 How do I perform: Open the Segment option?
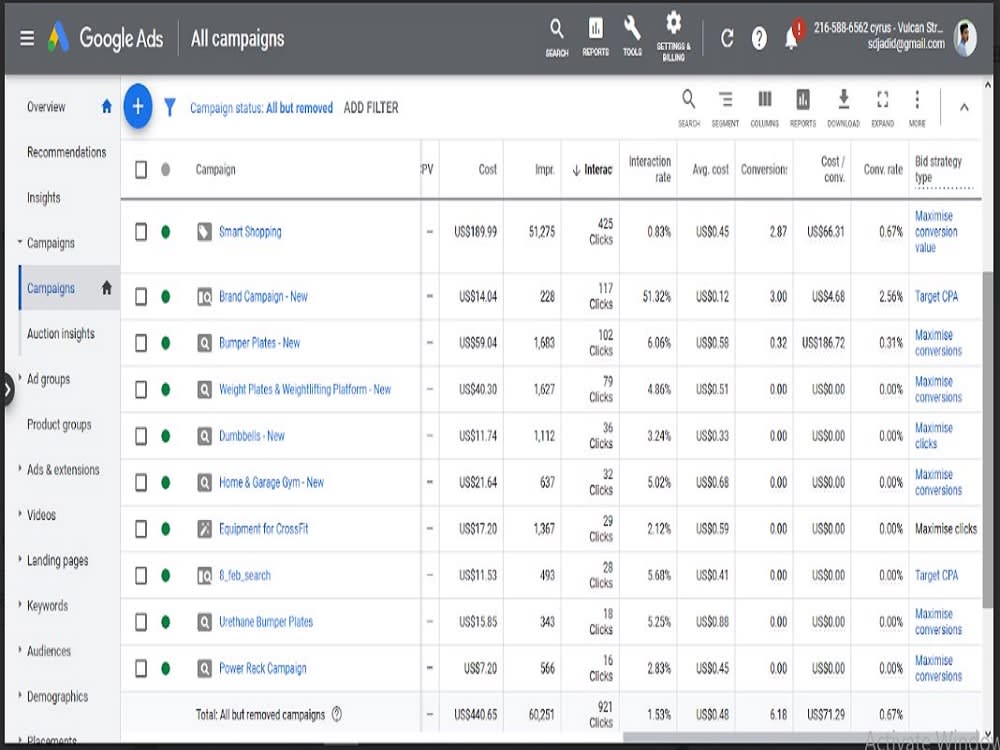tap(725, 107)
